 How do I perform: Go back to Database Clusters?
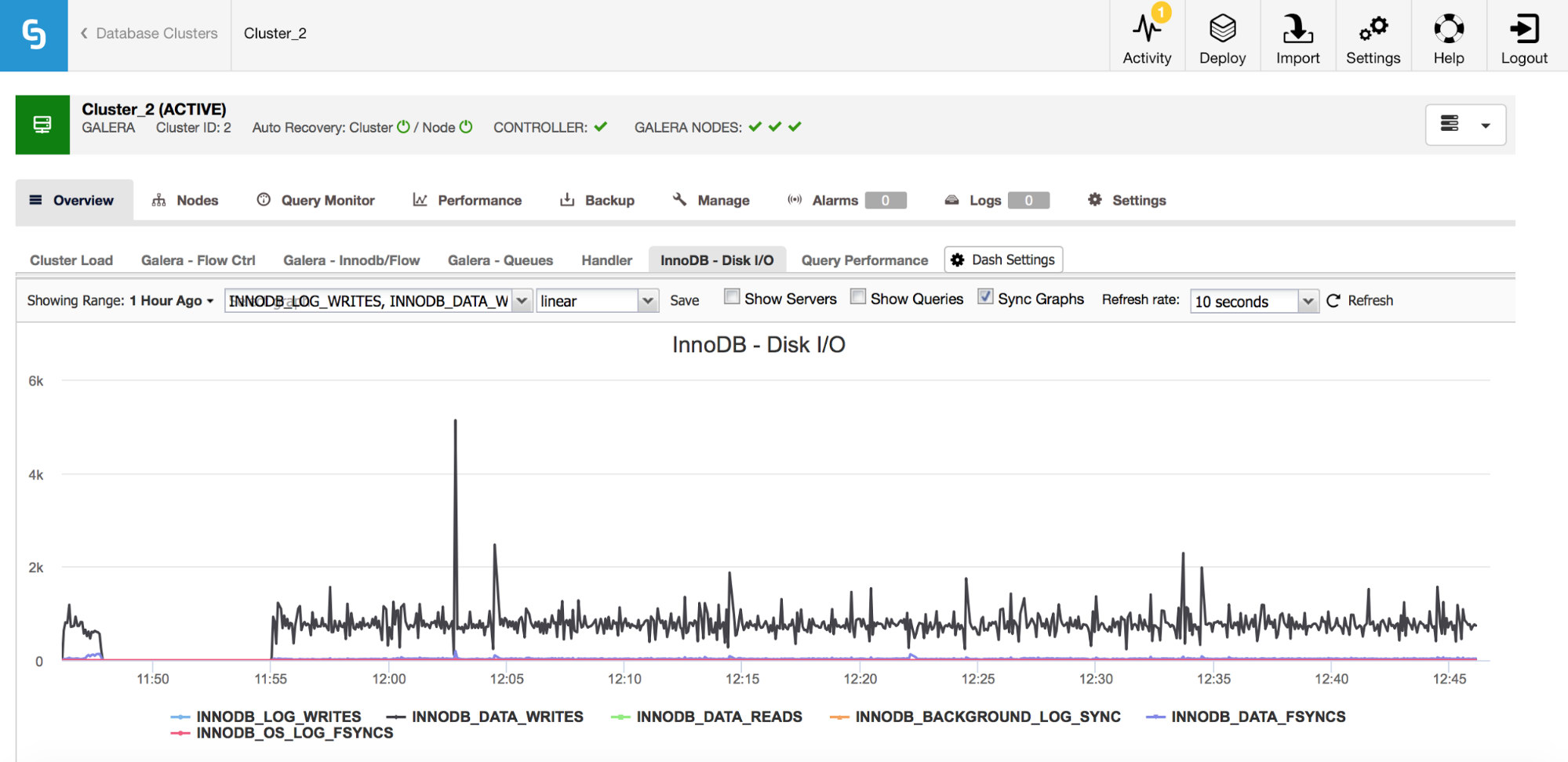[x=149, y=33]
